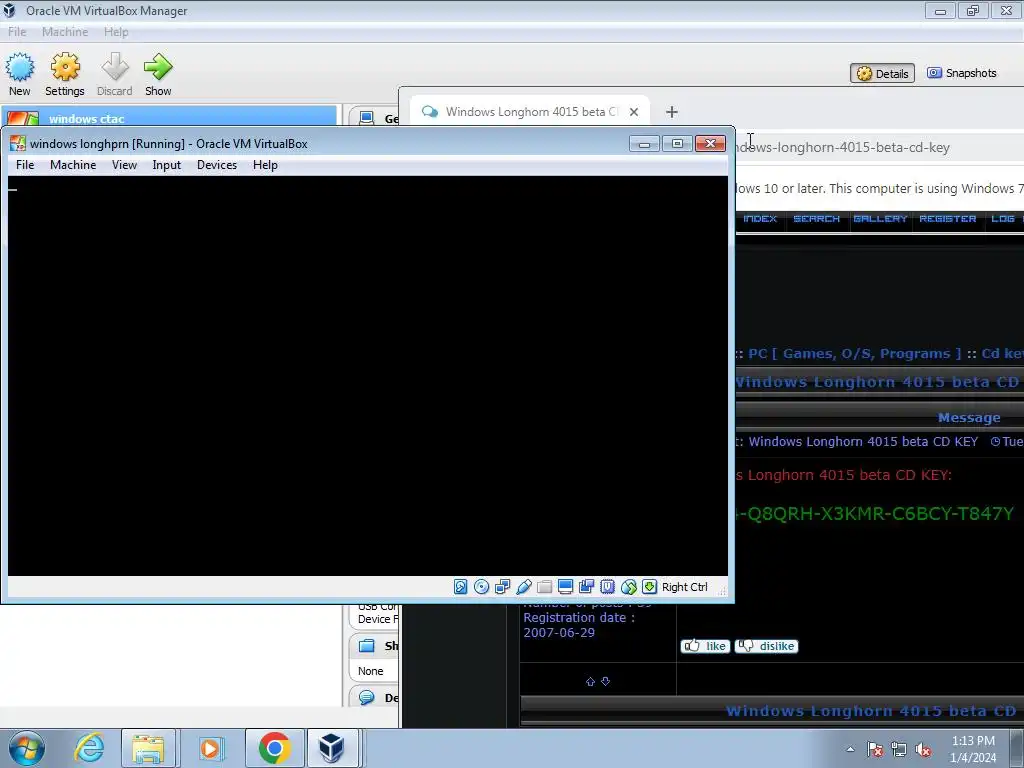The width and height of the screenshot is (1024, 768).
Task: Open Windows Explorer folder from the taskbar
Action: [148, 748]
